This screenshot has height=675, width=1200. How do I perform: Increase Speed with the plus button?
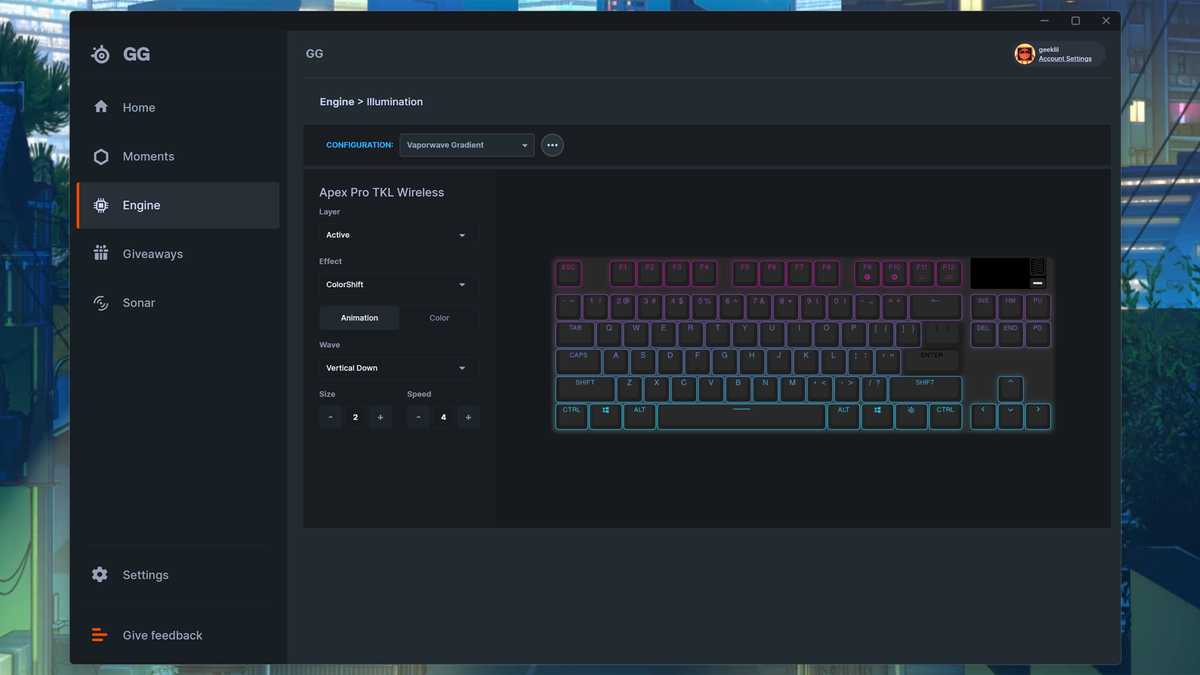pos(468,417)
